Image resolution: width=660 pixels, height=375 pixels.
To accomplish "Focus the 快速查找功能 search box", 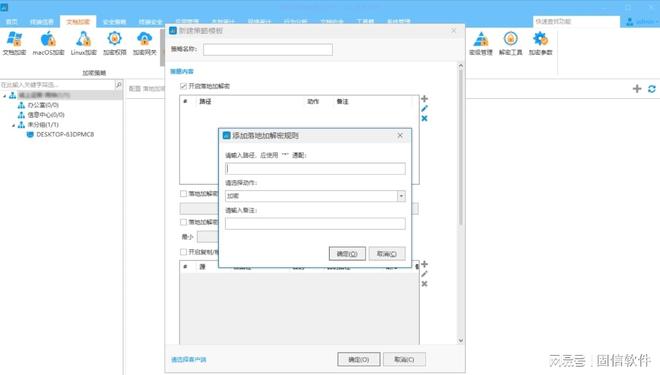I will [576, 21].
